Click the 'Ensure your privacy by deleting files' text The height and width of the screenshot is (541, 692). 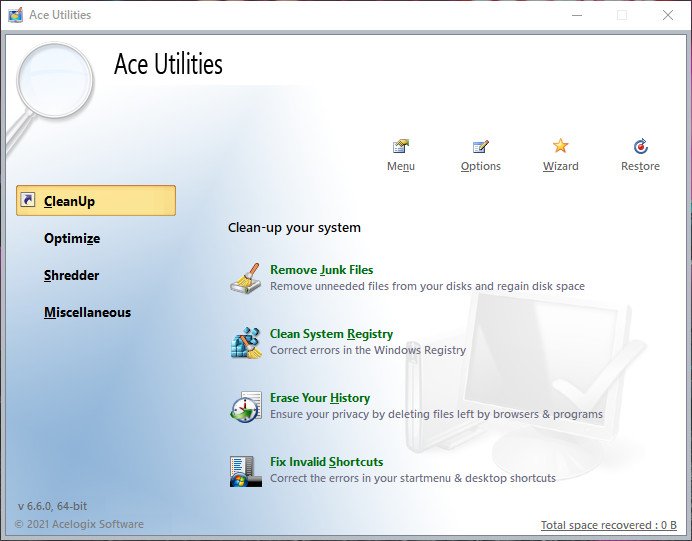[436, 414]
